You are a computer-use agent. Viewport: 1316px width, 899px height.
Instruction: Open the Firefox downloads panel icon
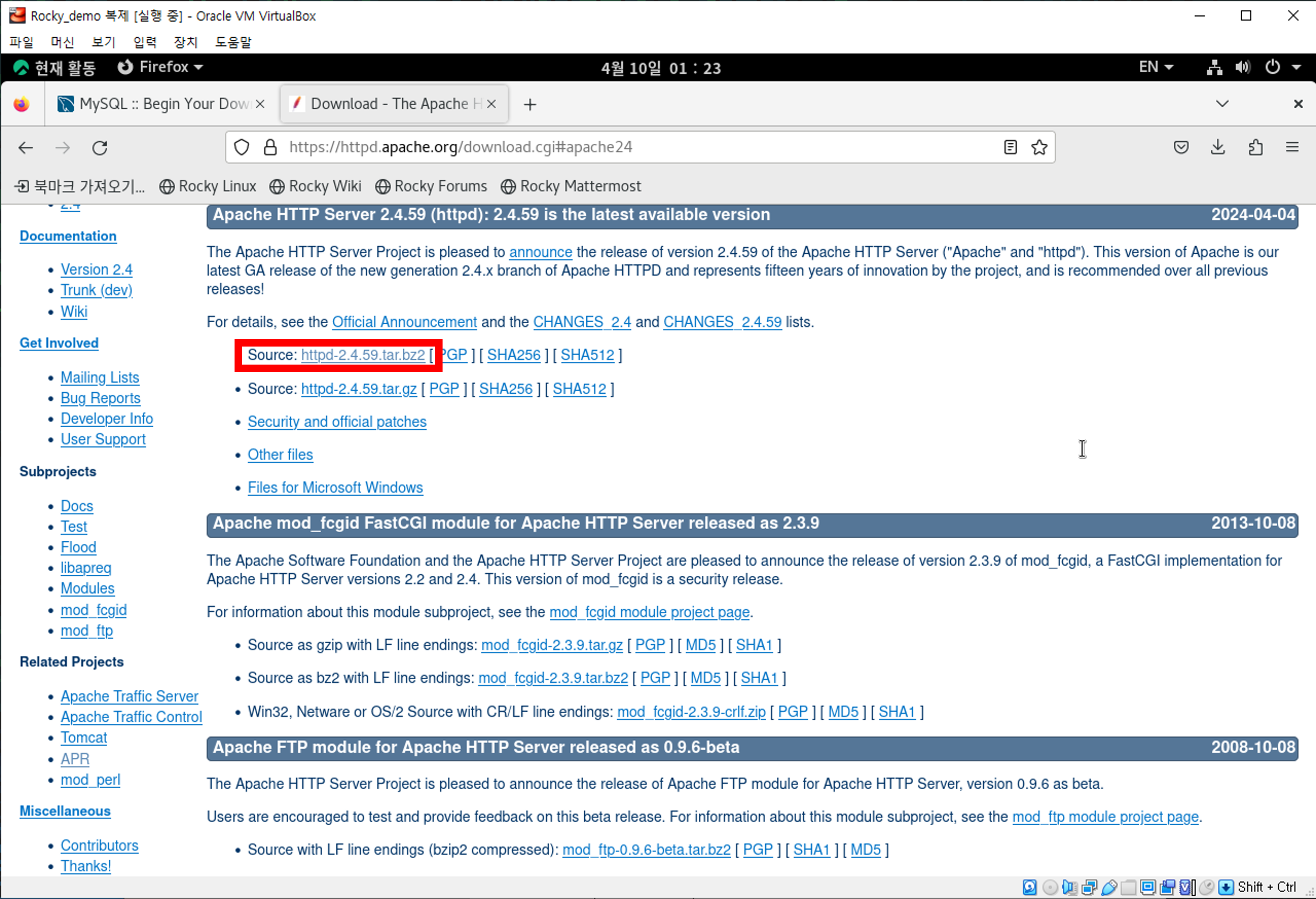pyautogui.click(x=1217, y=148)
